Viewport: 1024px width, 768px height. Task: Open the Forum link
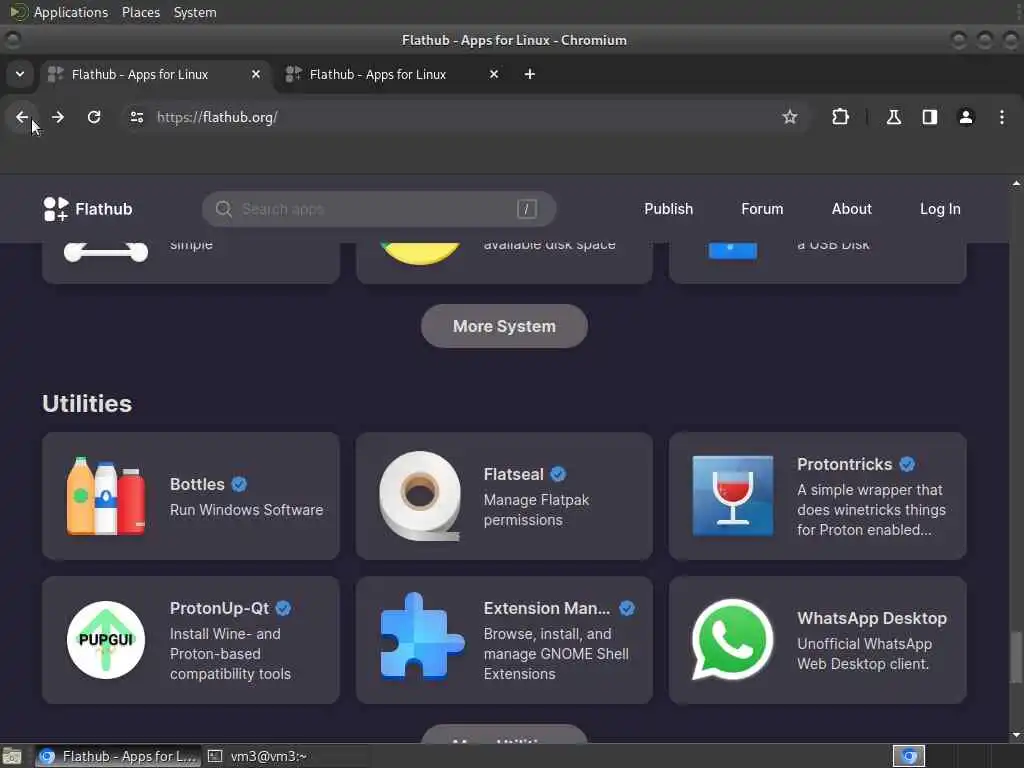point(761,209)
